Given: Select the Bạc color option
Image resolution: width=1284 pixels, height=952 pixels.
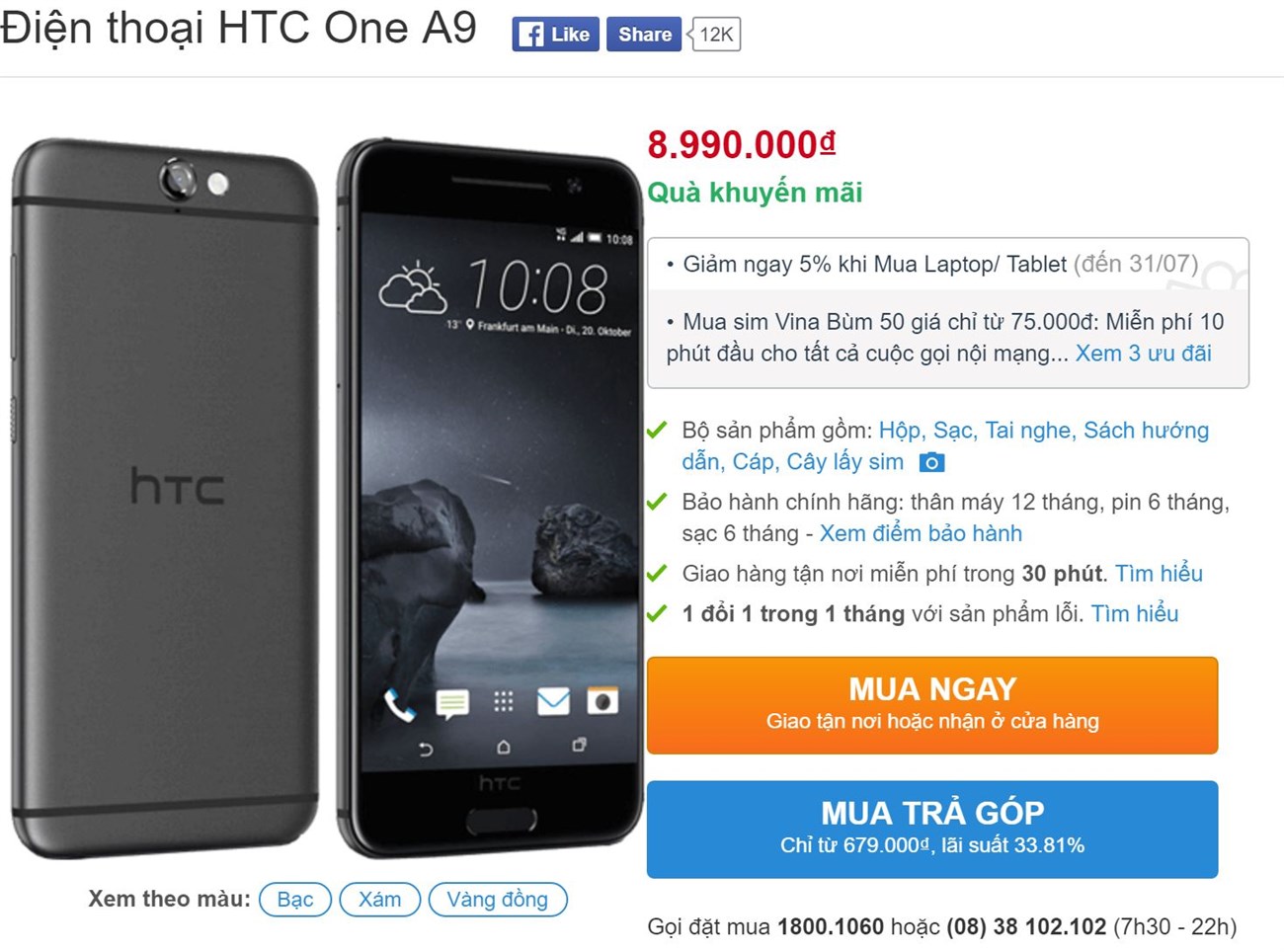Looking at the screenshot, I should pos(294,900).
